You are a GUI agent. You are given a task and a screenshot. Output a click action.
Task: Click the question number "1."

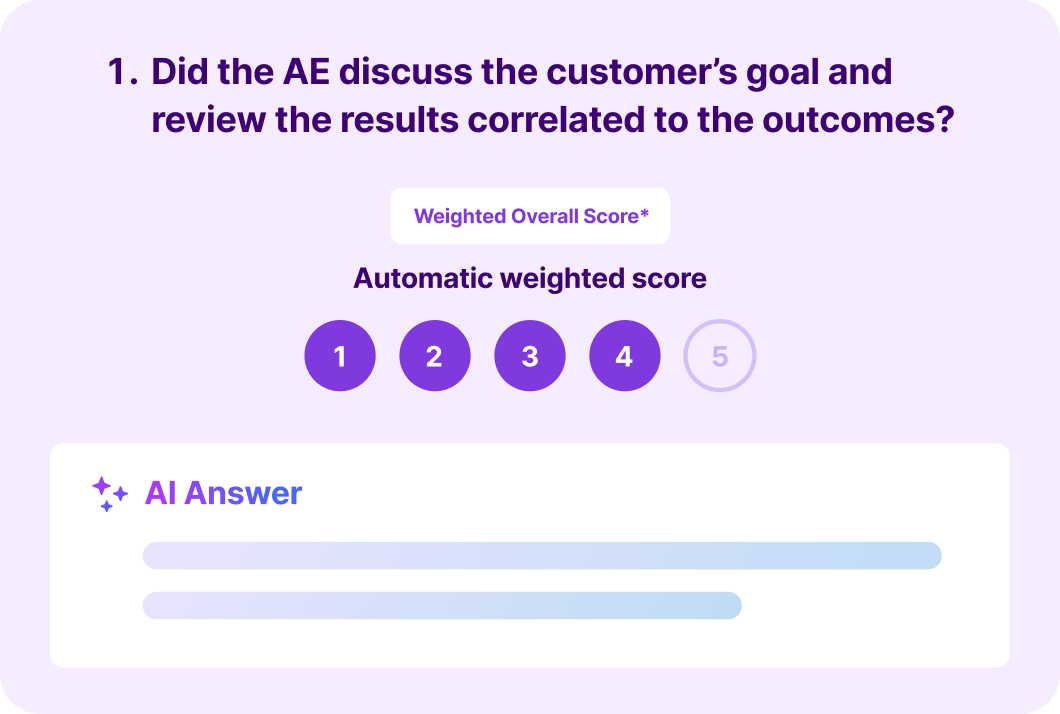tap(122, 72)
